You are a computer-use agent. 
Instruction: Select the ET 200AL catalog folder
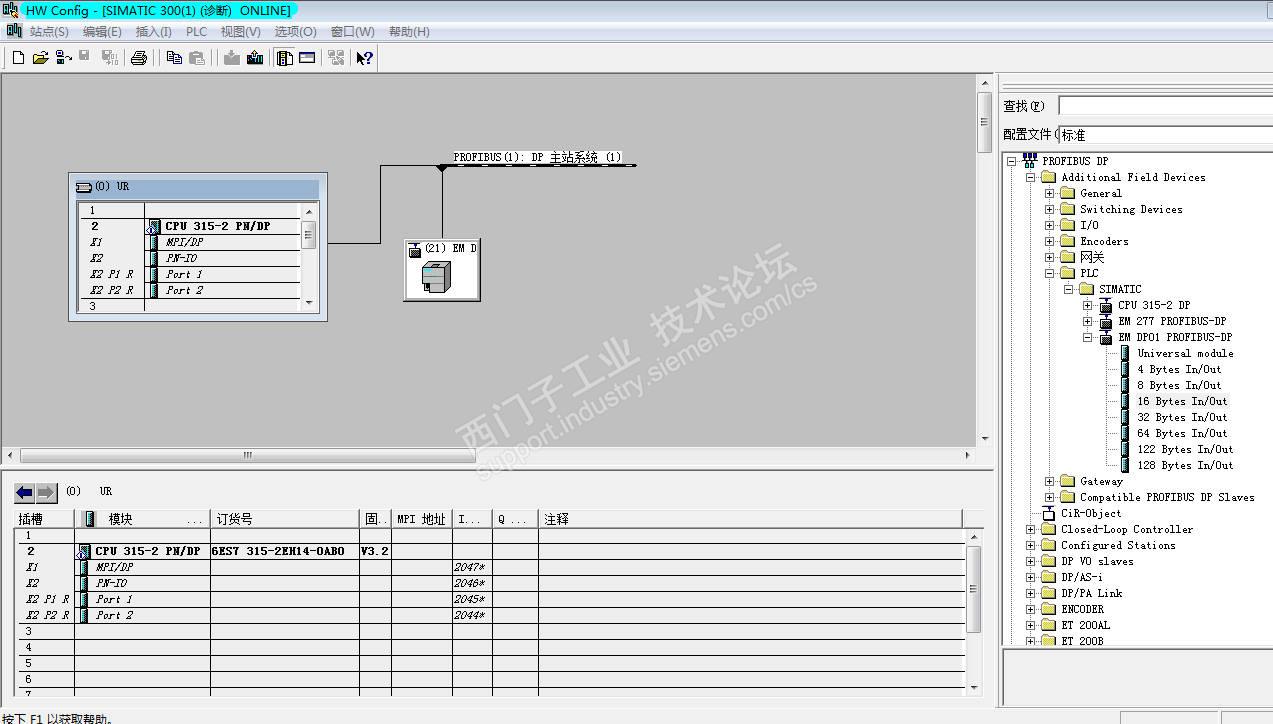[x=1085, y=625]
